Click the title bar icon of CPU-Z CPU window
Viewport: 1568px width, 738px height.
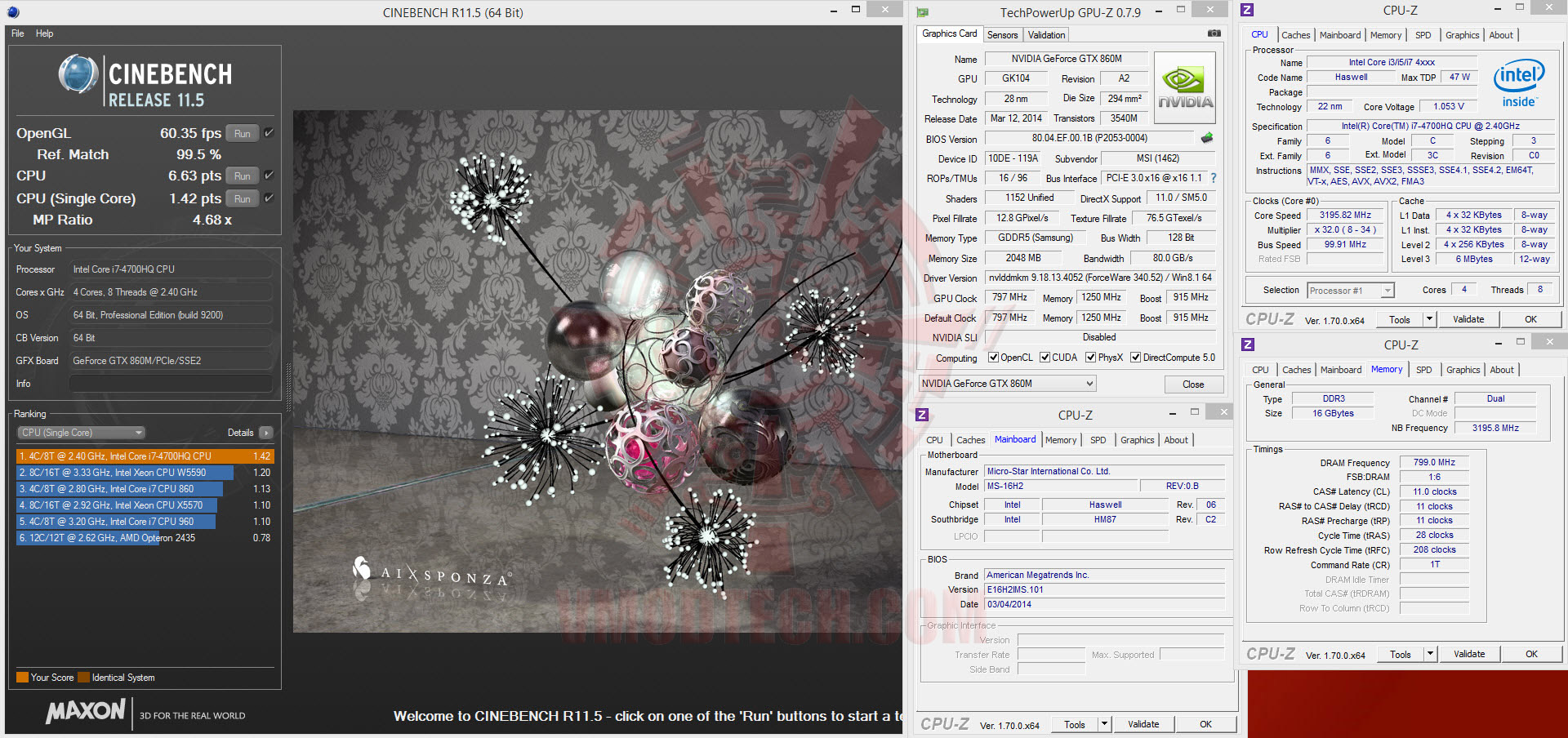point(1247,10)
